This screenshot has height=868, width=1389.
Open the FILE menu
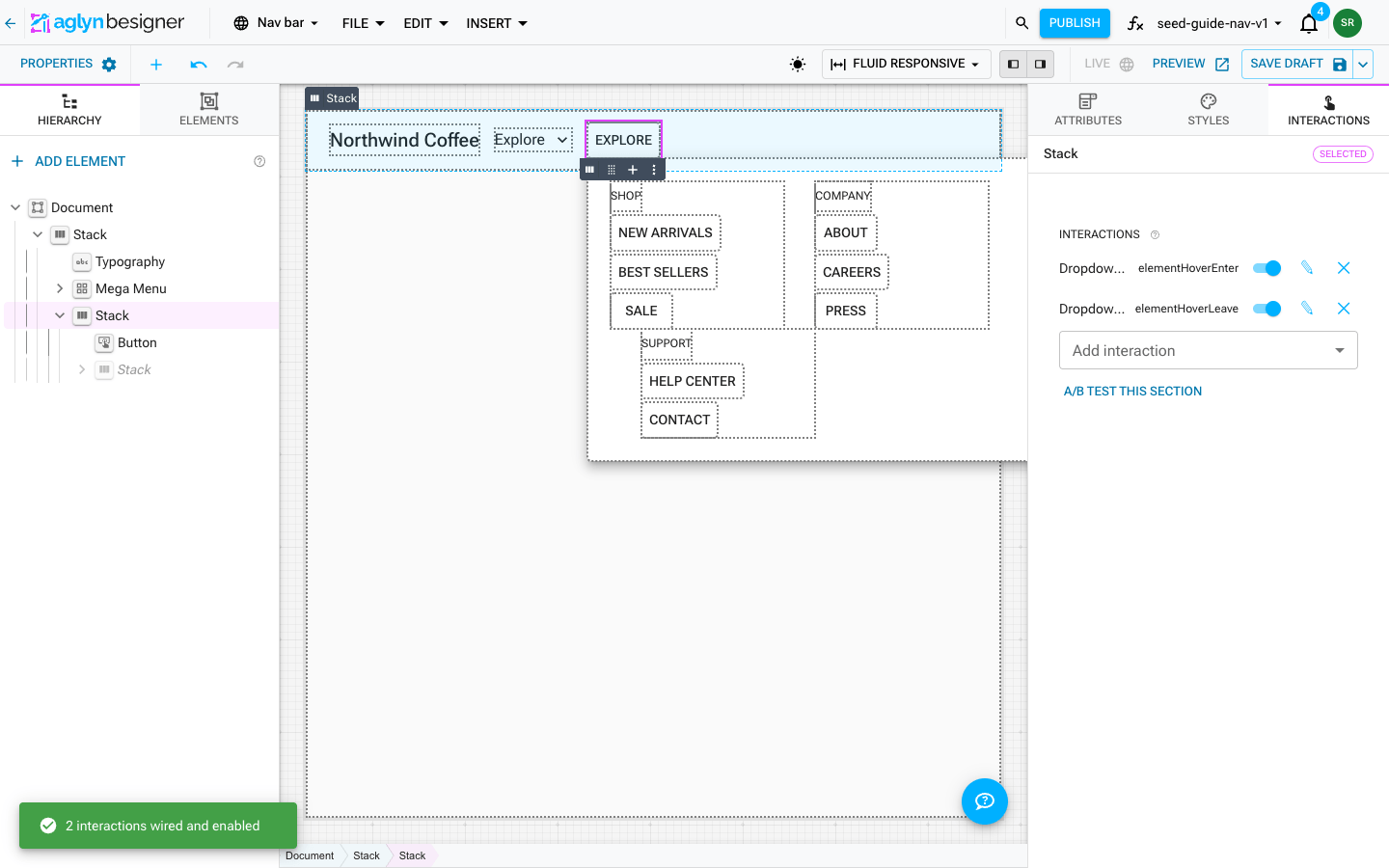coord(364,23)
